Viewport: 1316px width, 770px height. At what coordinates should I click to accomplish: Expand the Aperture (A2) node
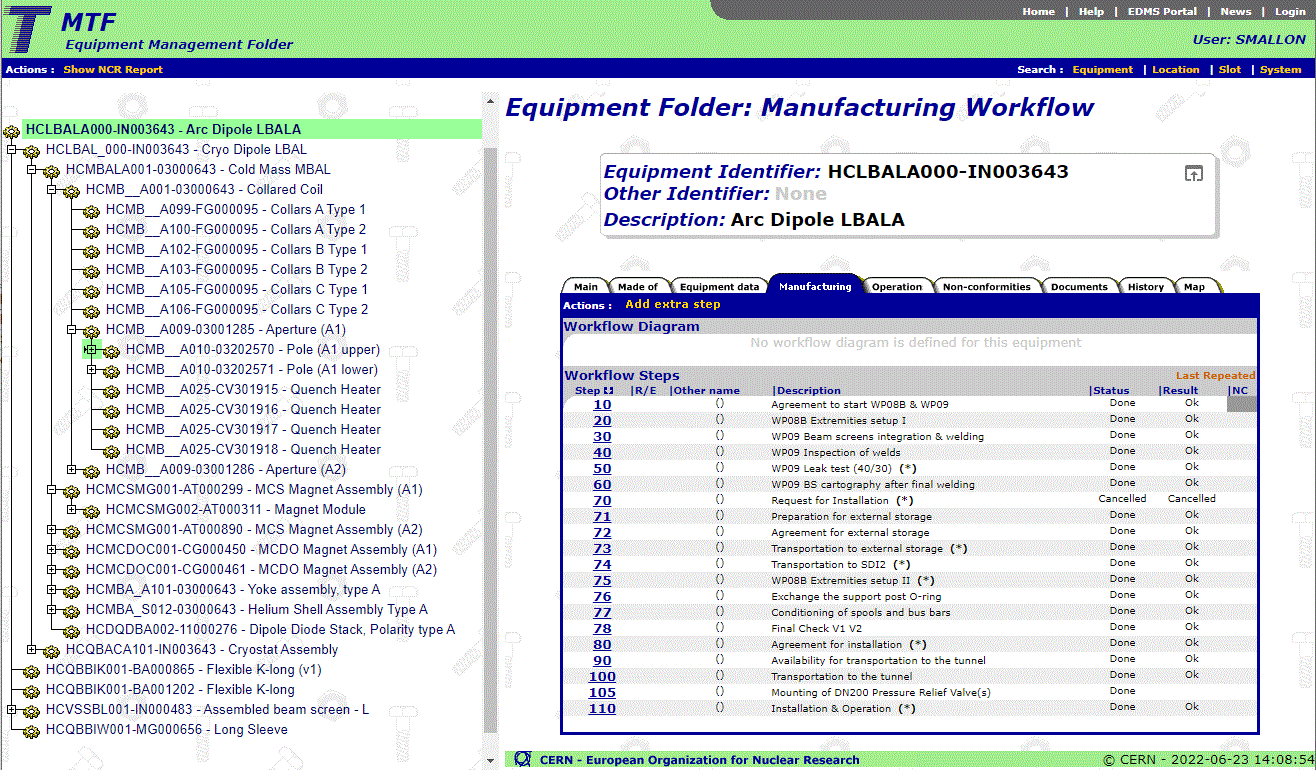tap(72, 470)
